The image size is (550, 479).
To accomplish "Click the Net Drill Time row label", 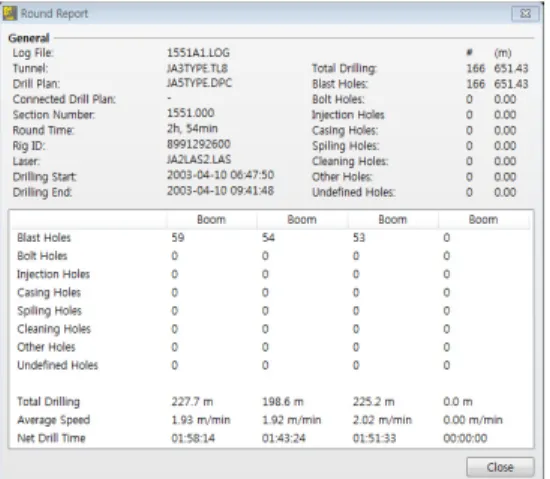I will [51, 438].
